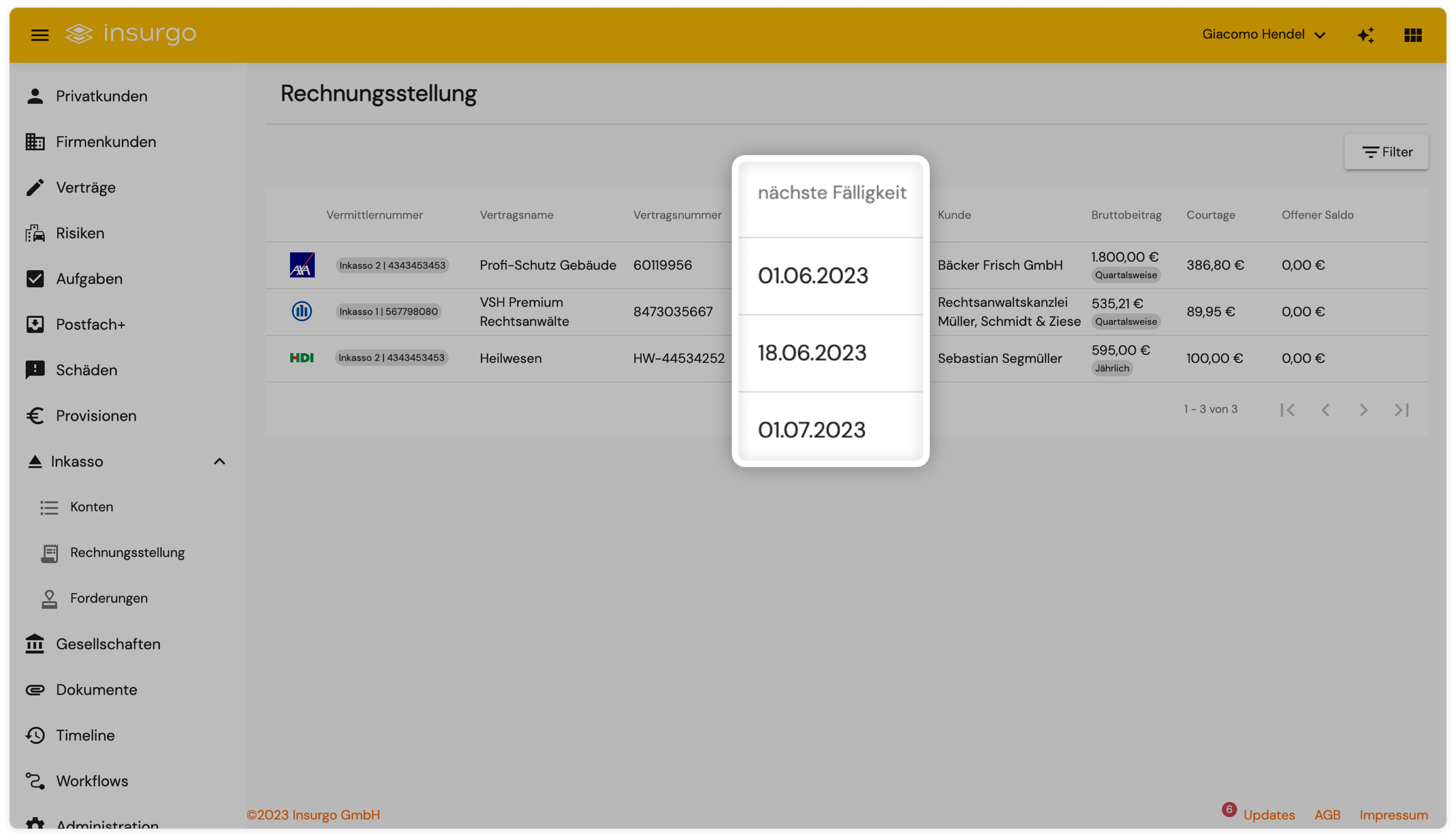
Task: Sort by Vermittlernummer column header
Action: pyautogui.click(x=375, y=215)
